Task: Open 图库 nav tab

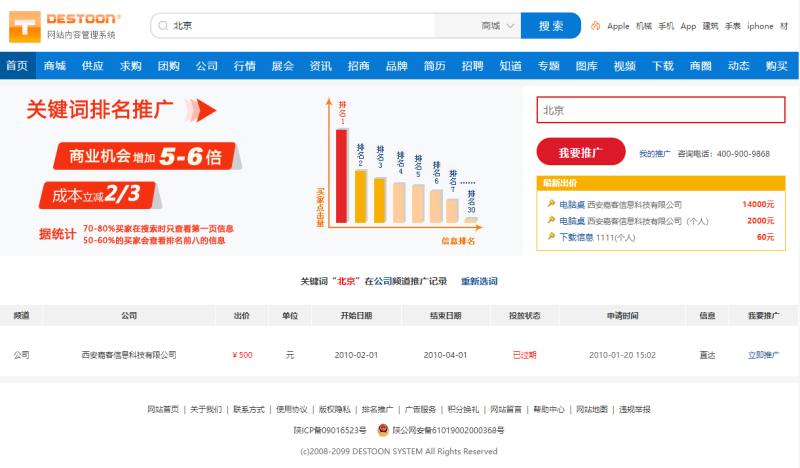Action: (587, 65)
